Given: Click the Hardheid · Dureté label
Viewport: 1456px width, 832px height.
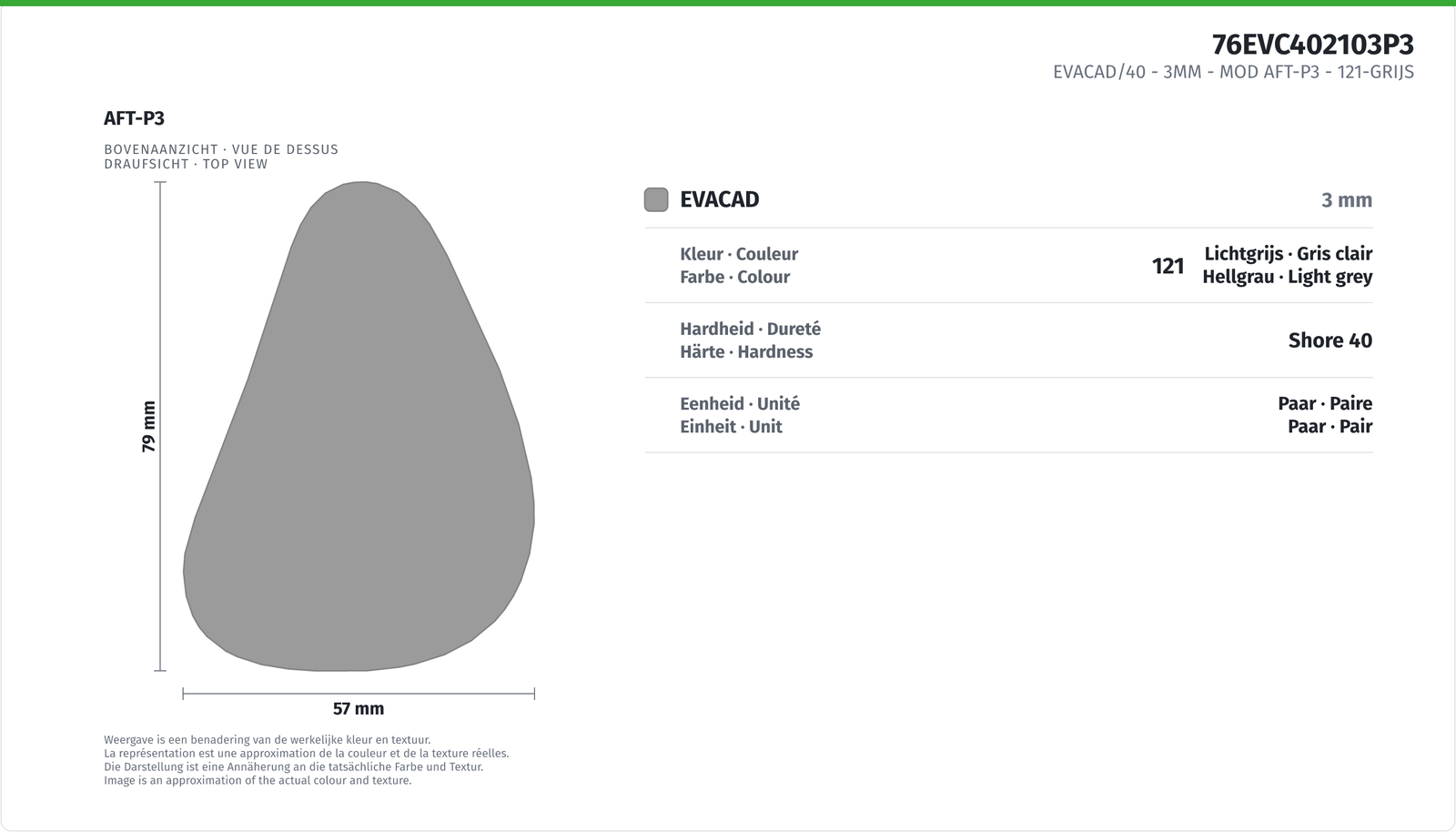Looking at the screenshot, I should (750, 329).
